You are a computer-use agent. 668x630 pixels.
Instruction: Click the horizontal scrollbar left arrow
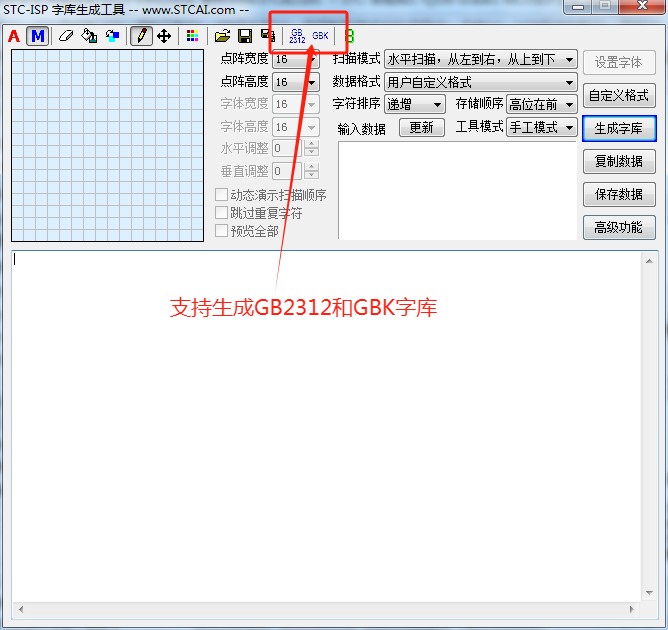21,609
